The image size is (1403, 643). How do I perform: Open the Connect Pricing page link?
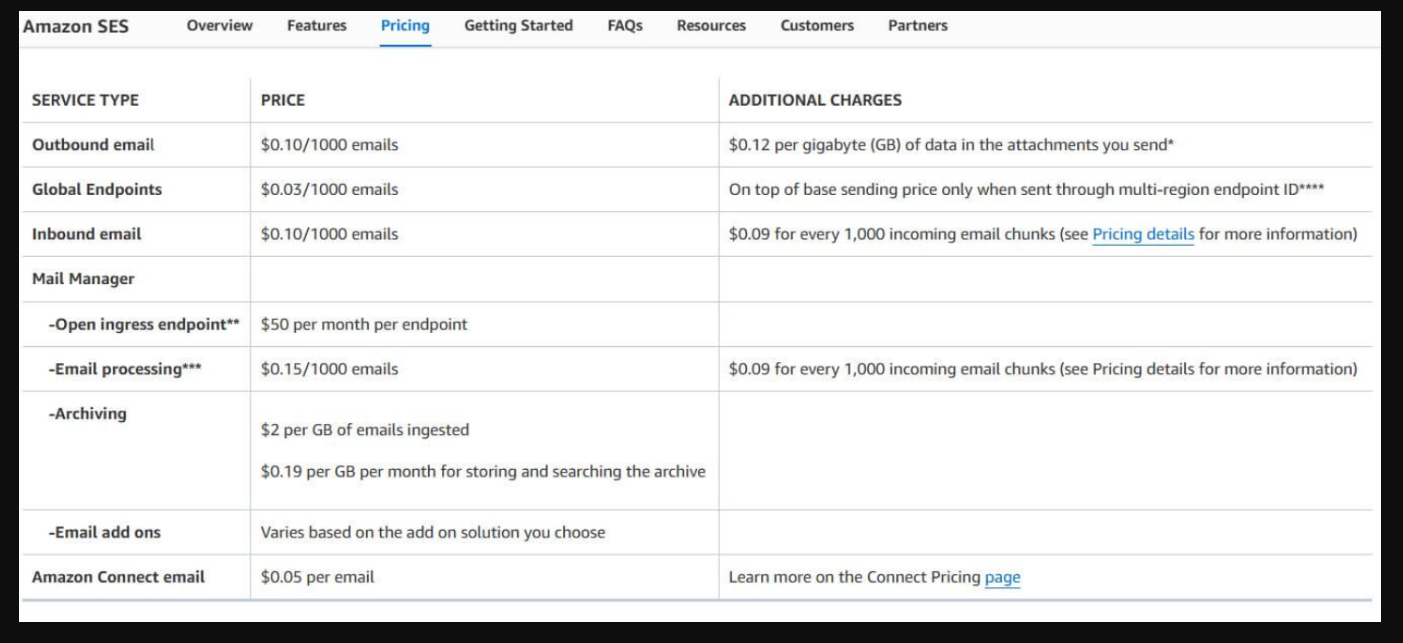coord(1002,577)
